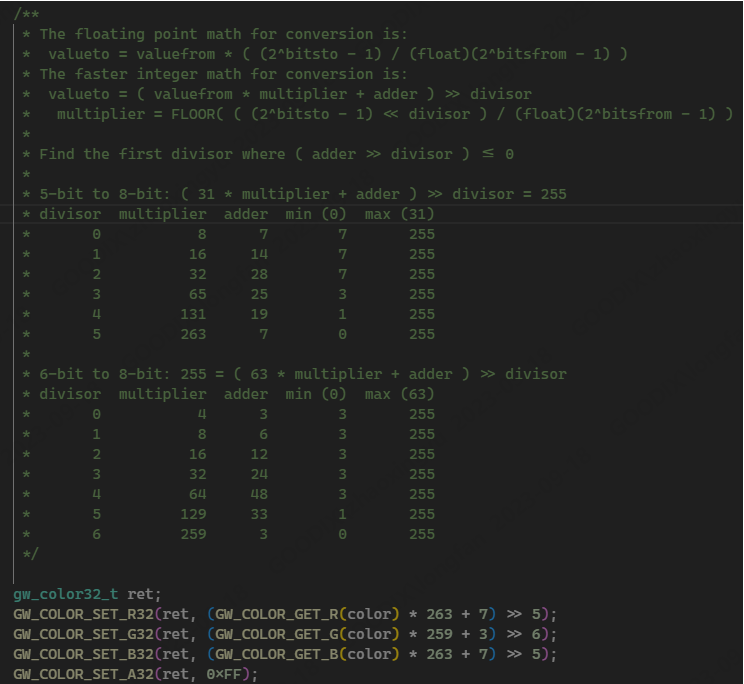Click multiplier value 259 in the 6-bit table

point(193,535)
